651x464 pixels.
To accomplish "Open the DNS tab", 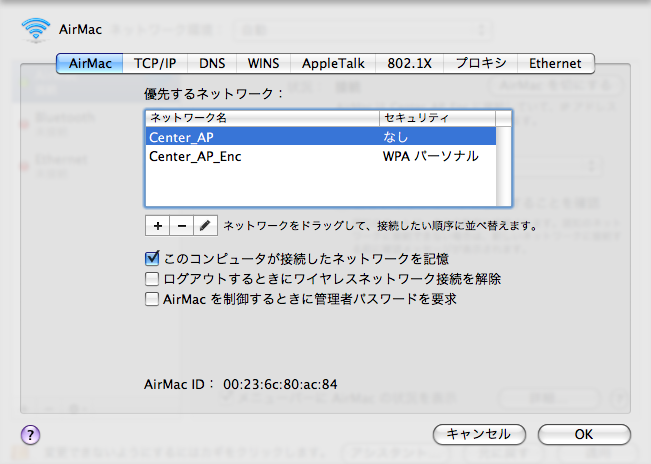I will (x=212, y=63).
